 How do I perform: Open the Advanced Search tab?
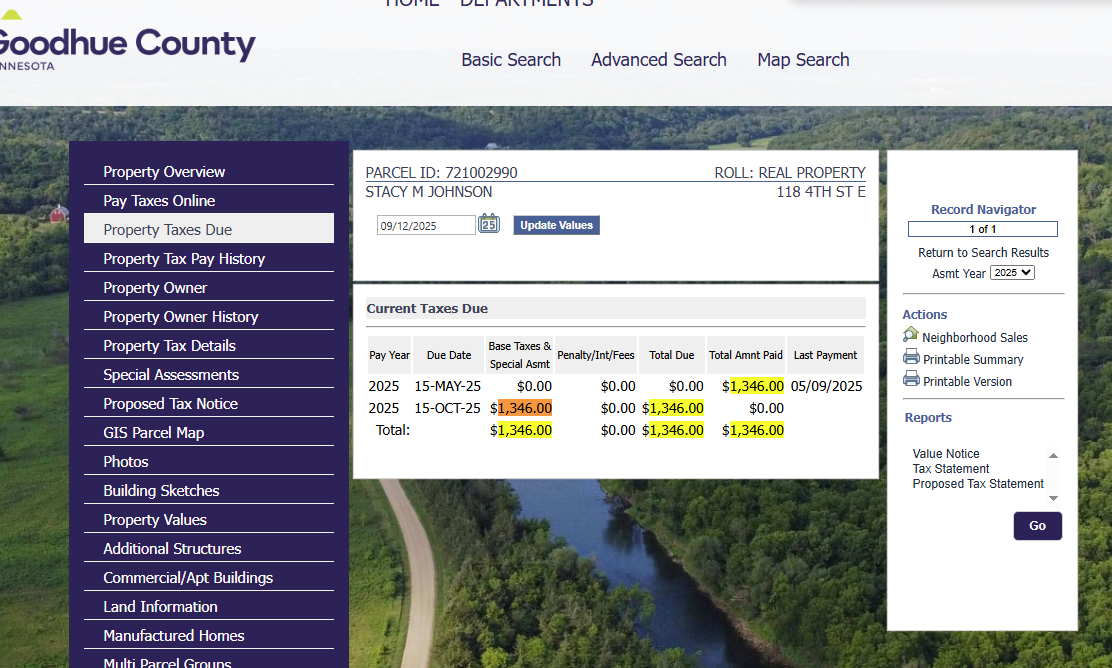[658, 60]
